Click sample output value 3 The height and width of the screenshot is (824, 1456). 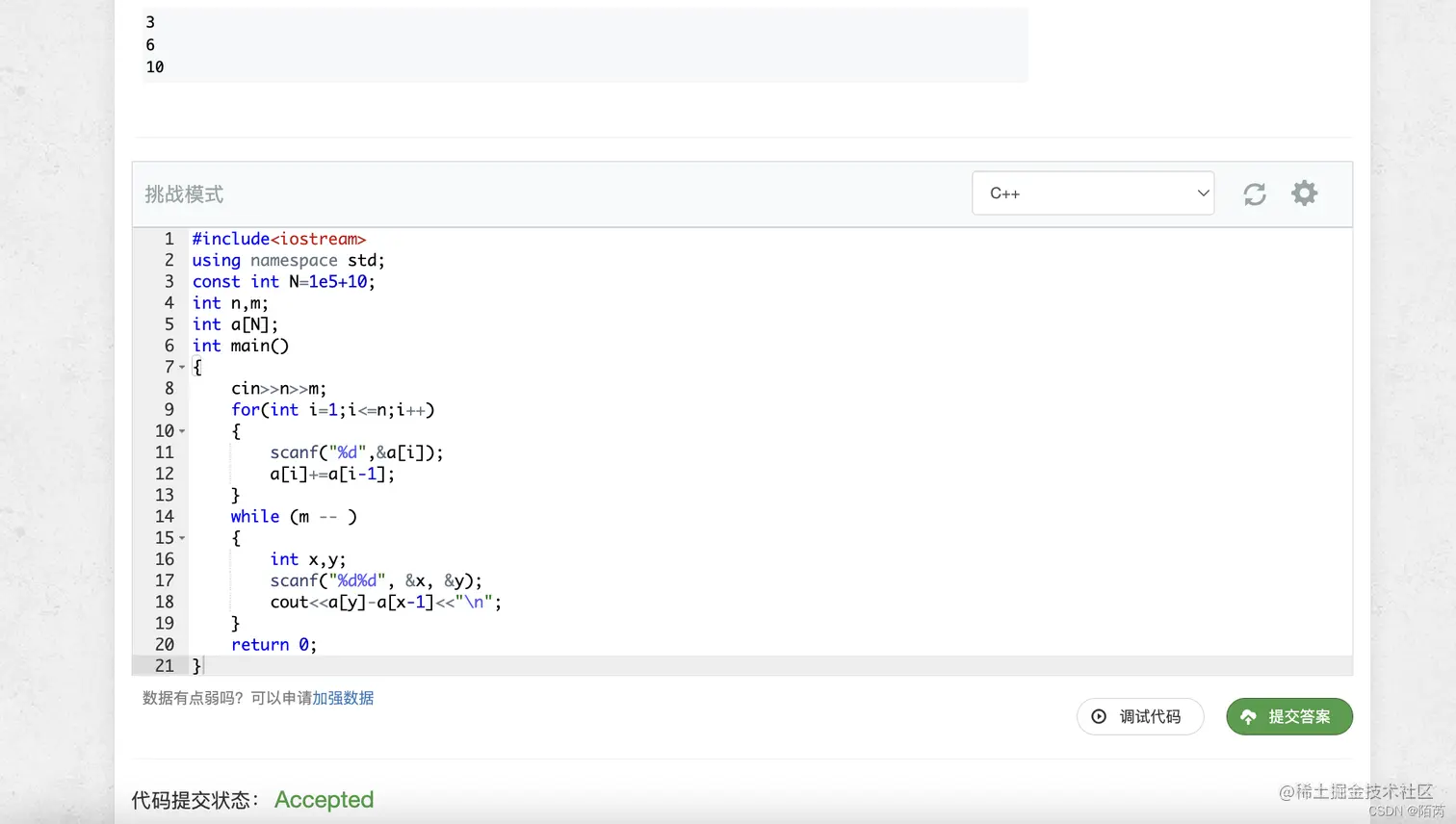point(150,22)
